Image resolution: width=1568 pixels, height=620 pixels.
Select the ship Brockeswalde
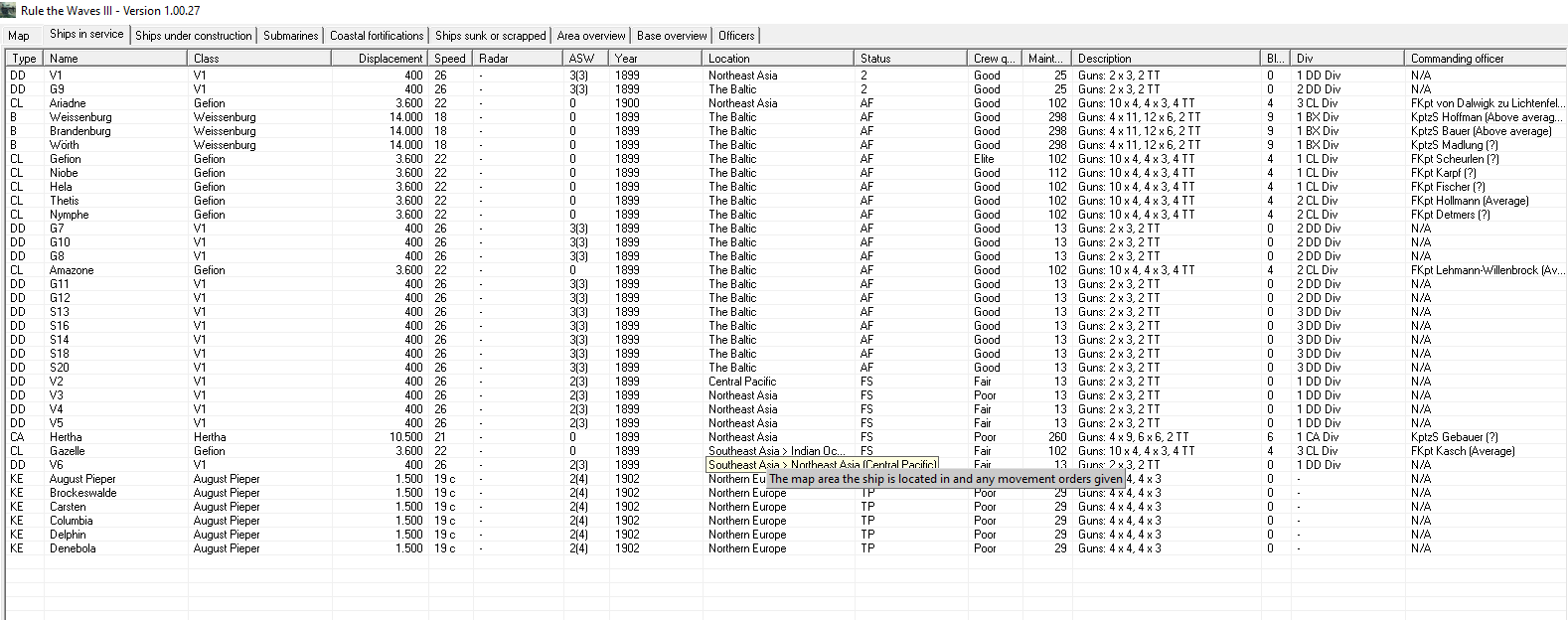coord(83,493)
